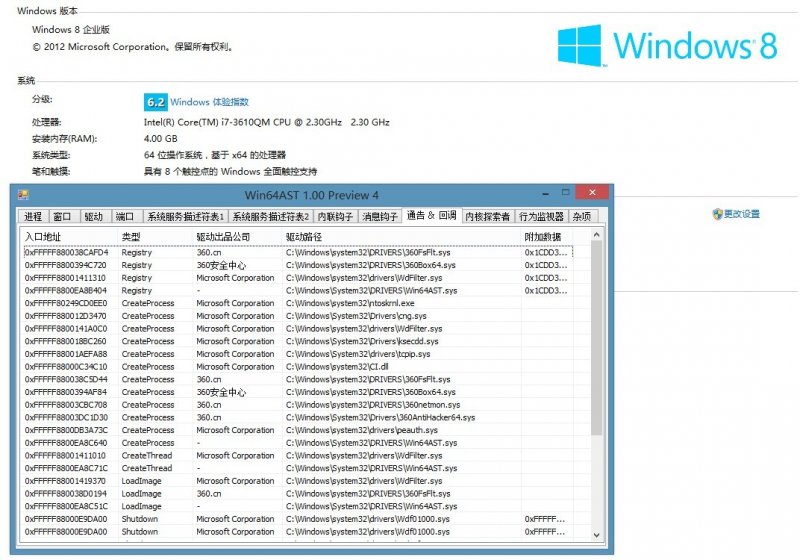Open the 行为监视器 tab
Image resolution: width=800 pixels, height=560 pixels.
click(542, 216)
